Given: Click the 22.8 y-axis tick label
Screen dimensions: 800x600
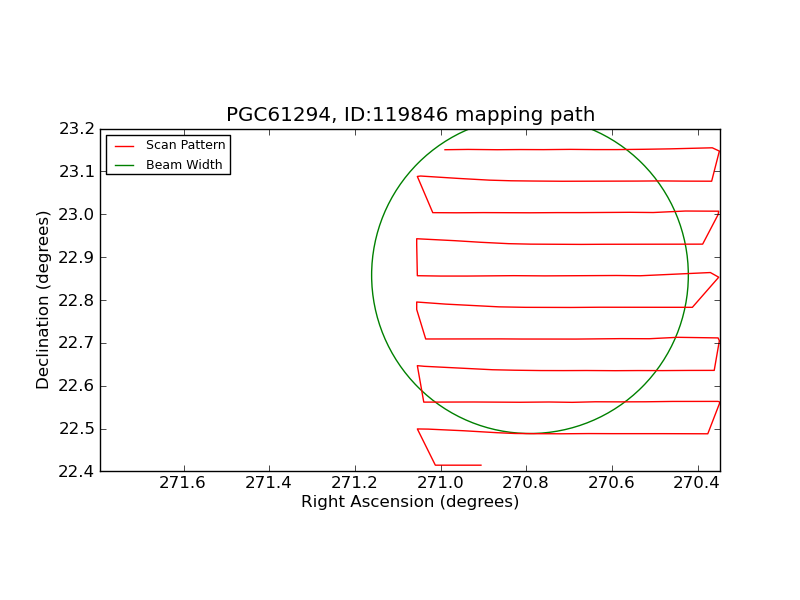Looking at the screenshot, I should (x=77, y=301).
